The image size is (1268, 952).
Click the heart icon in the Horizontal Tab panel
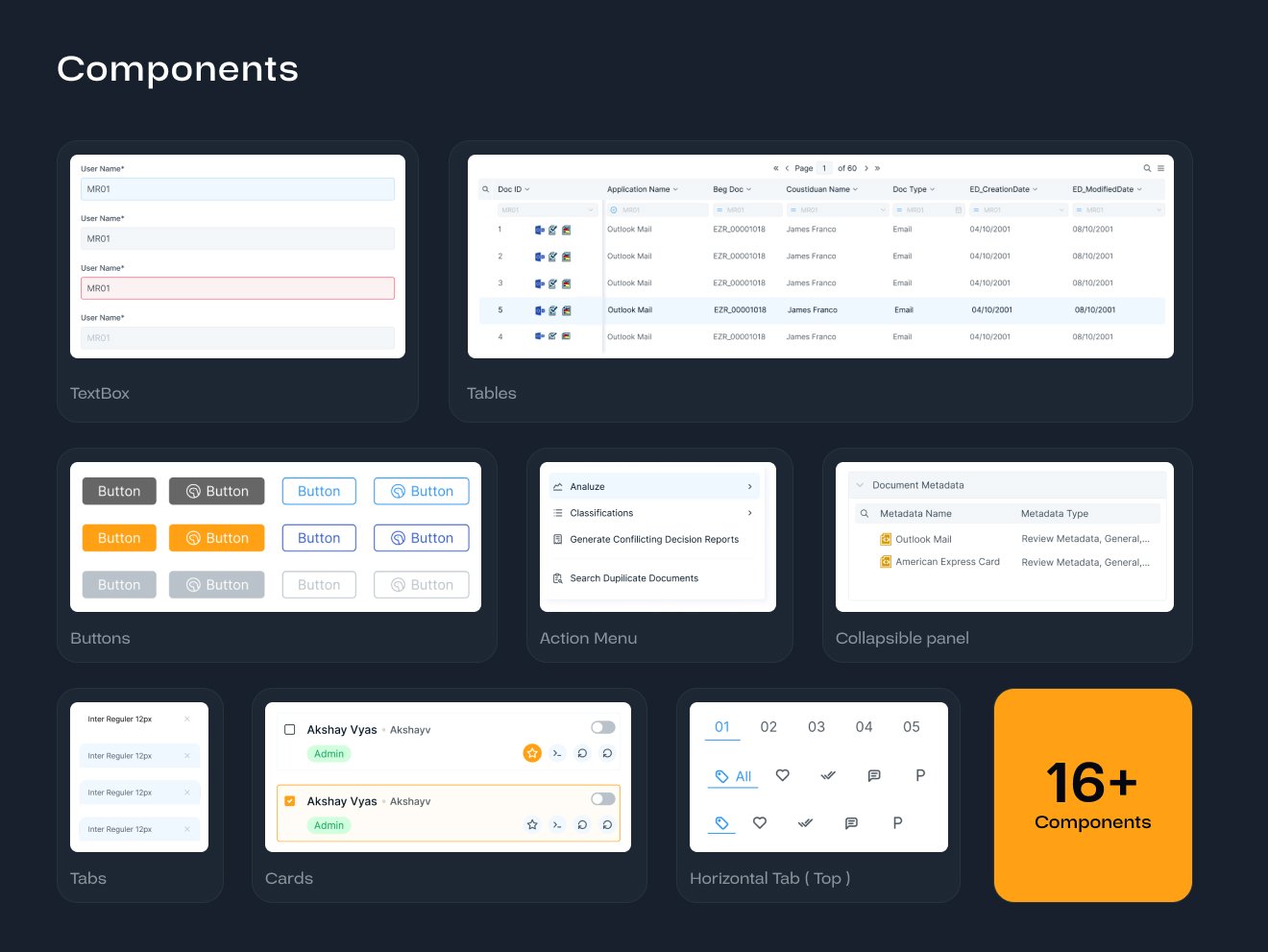[782, 775]
